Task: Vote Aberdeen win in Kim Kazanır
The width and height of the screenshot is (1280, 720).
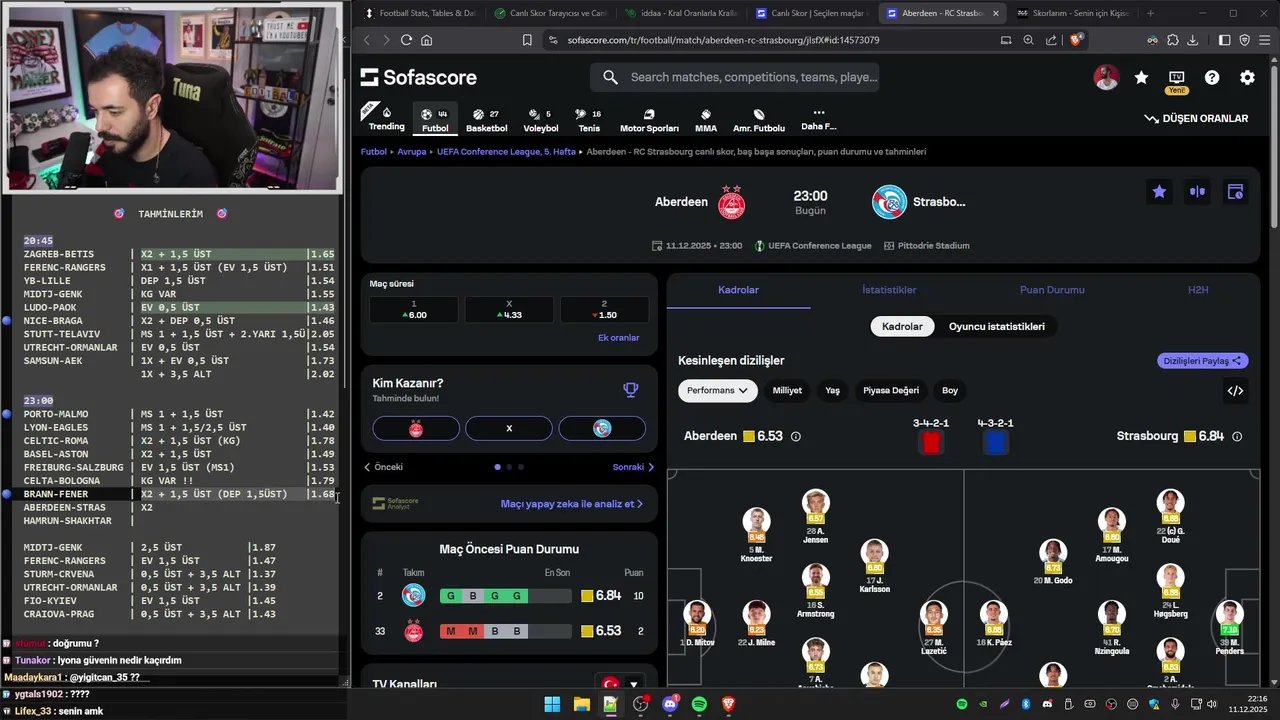Action: pyautogui.click(x=416, y=428)
